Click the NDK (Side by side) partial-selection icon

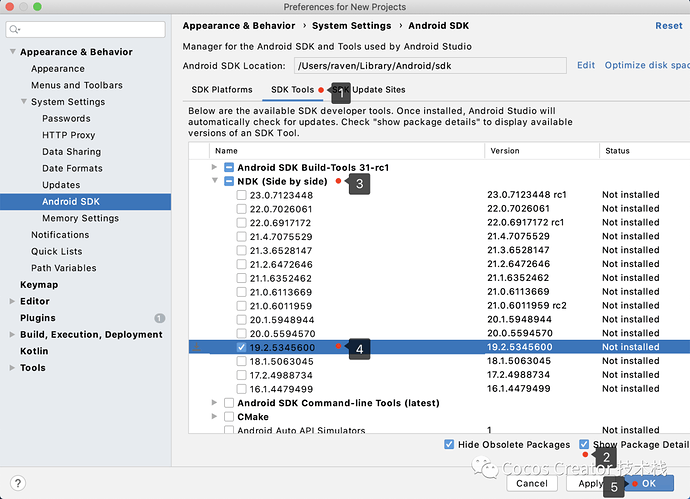pos(229,181)
